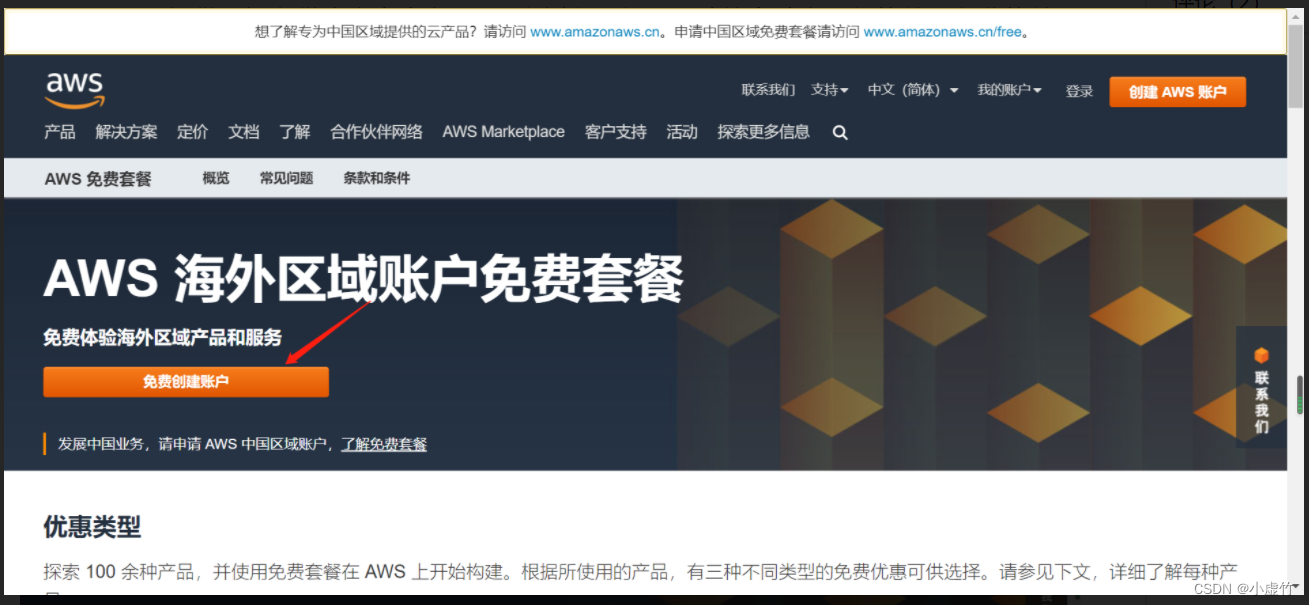Screen dimensions: 1309x605
Task: Go to the 定价 menu item
Action: (193, 132)
